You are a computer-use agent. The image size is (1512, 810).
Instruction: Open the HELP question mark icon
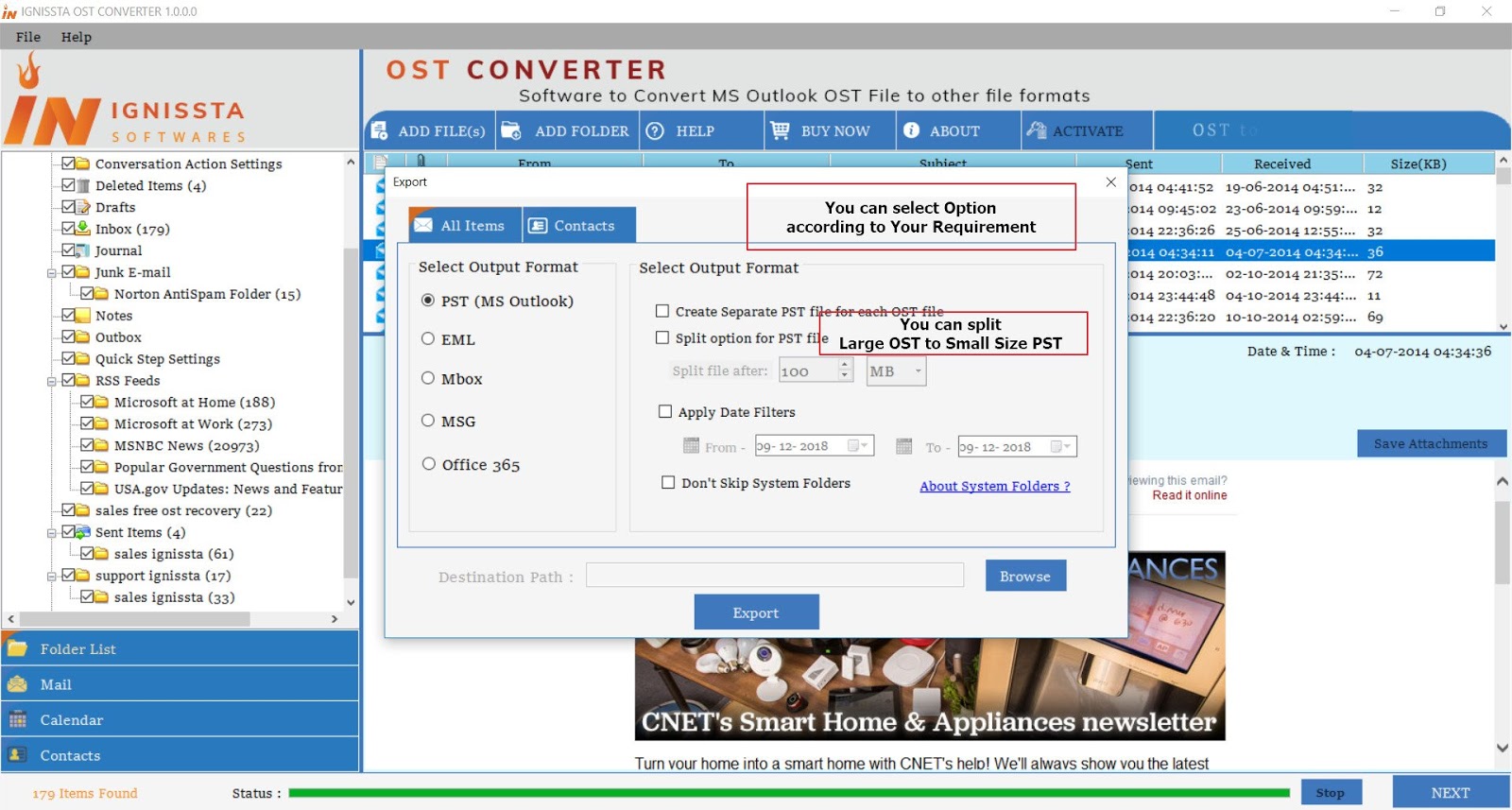coord(655,130)
